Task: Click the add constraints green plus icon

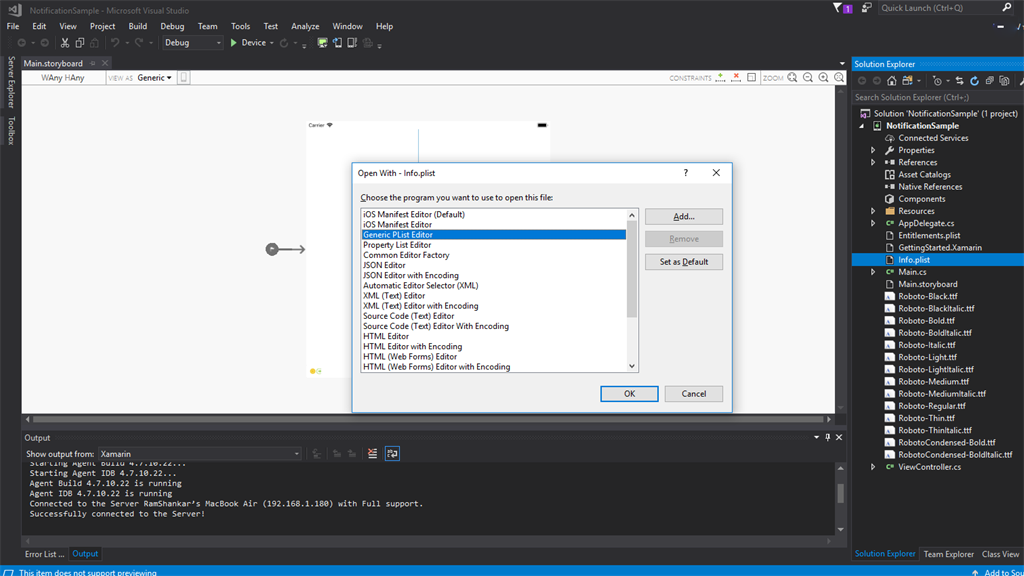Action: coord(720,77)
